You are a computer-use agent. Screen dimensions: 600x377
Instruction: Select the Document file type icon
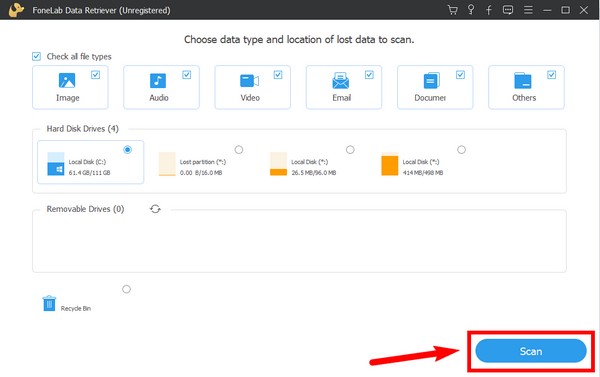pyautogui.click(x=432, y=81)
